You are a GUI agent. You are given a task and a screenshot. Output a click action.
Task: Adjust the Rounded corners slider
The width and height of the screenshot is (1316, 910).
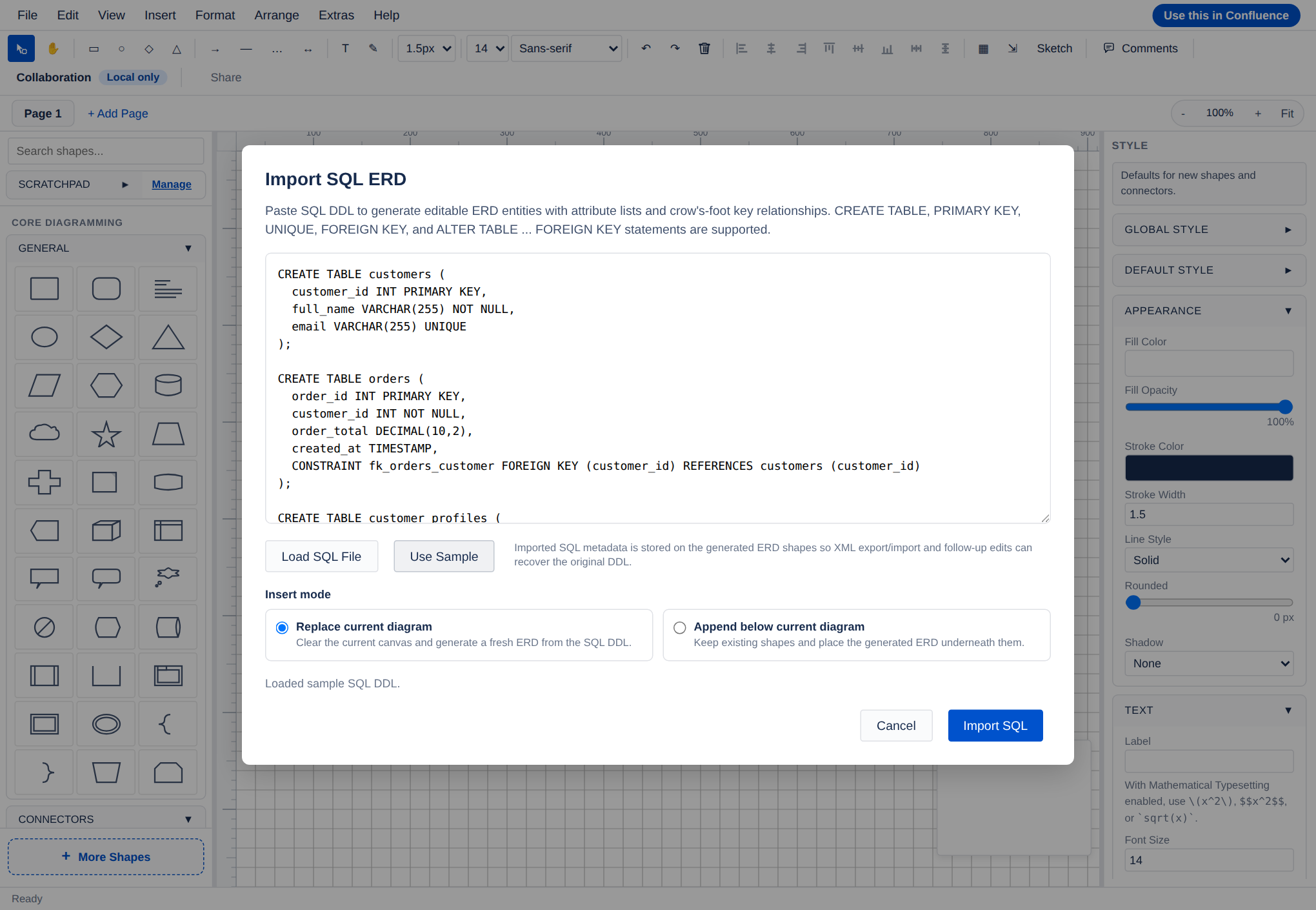click(x=1209, y=602)
